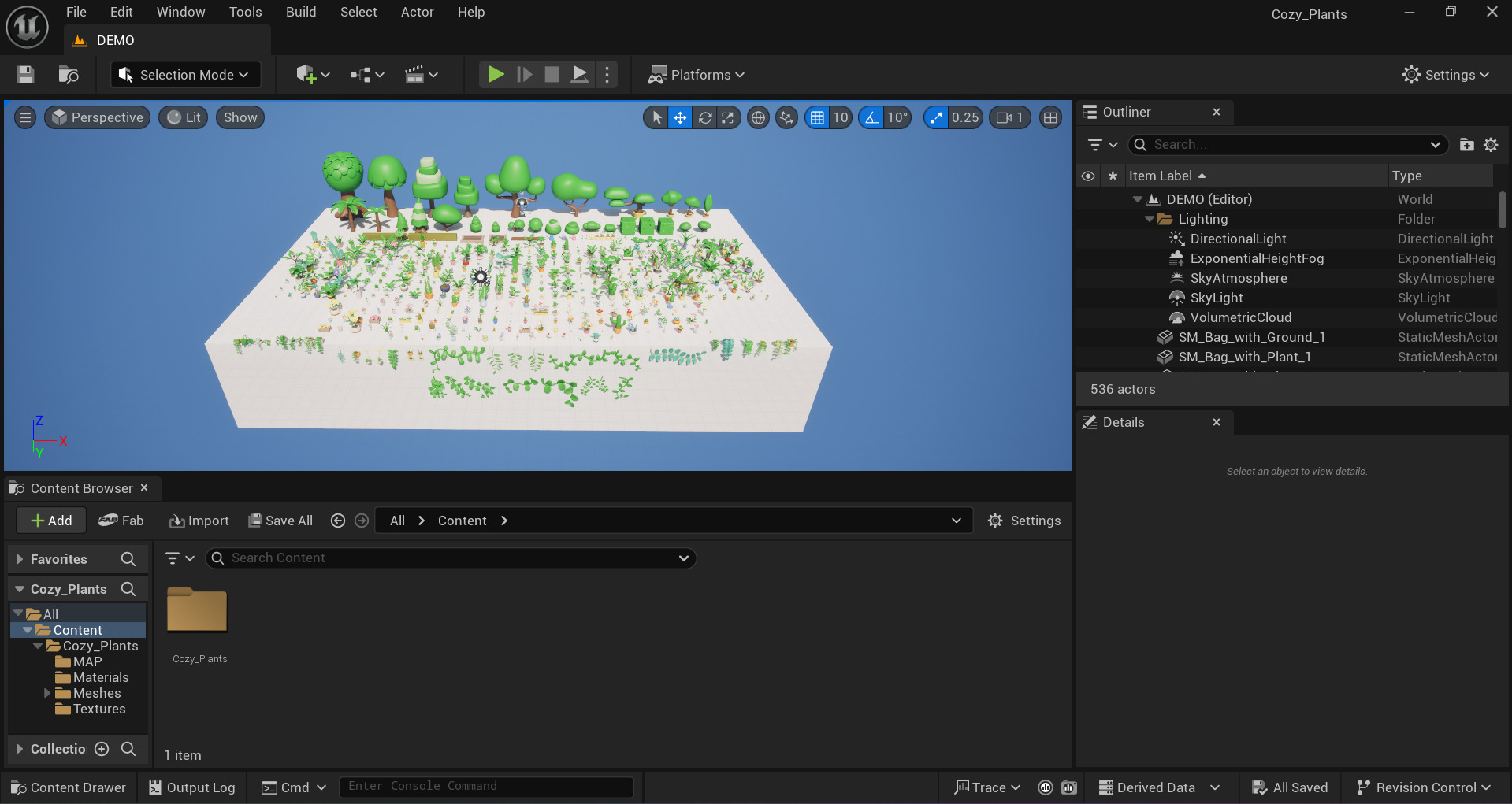Screen dimensions: 1512x804
Task: Click the Import button
Action: point(199,521)
